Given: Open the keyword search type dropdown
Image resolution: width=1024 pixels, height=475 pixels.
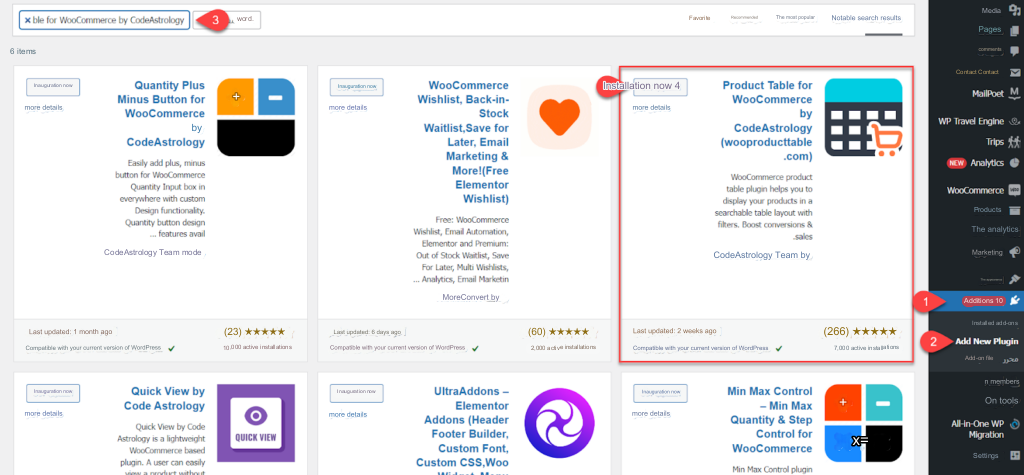Looking at the screenshot, I should coord(227,20).
